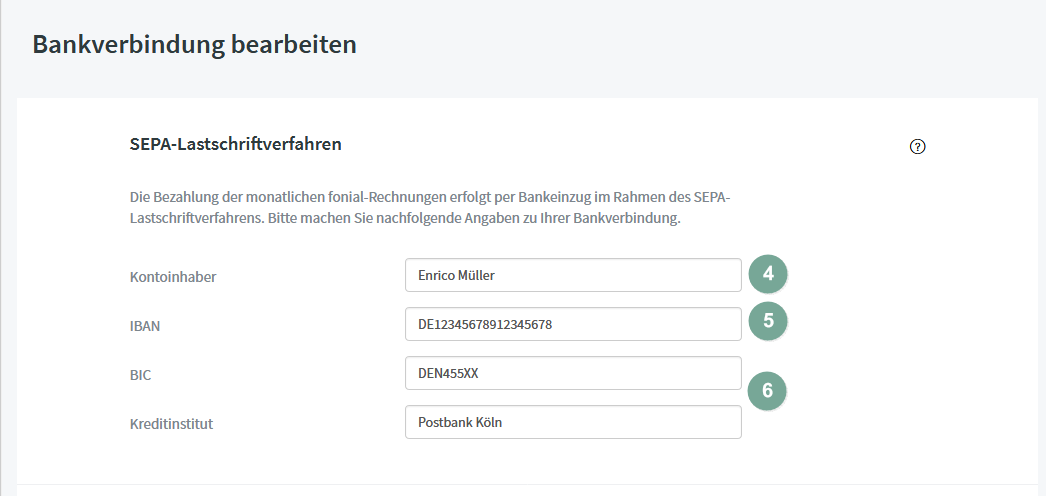This screenshot has height=496, width=1046.
Task: Focus the Kontoinhaber field containing Enrico Müller
Action: [x=573, y=275]
